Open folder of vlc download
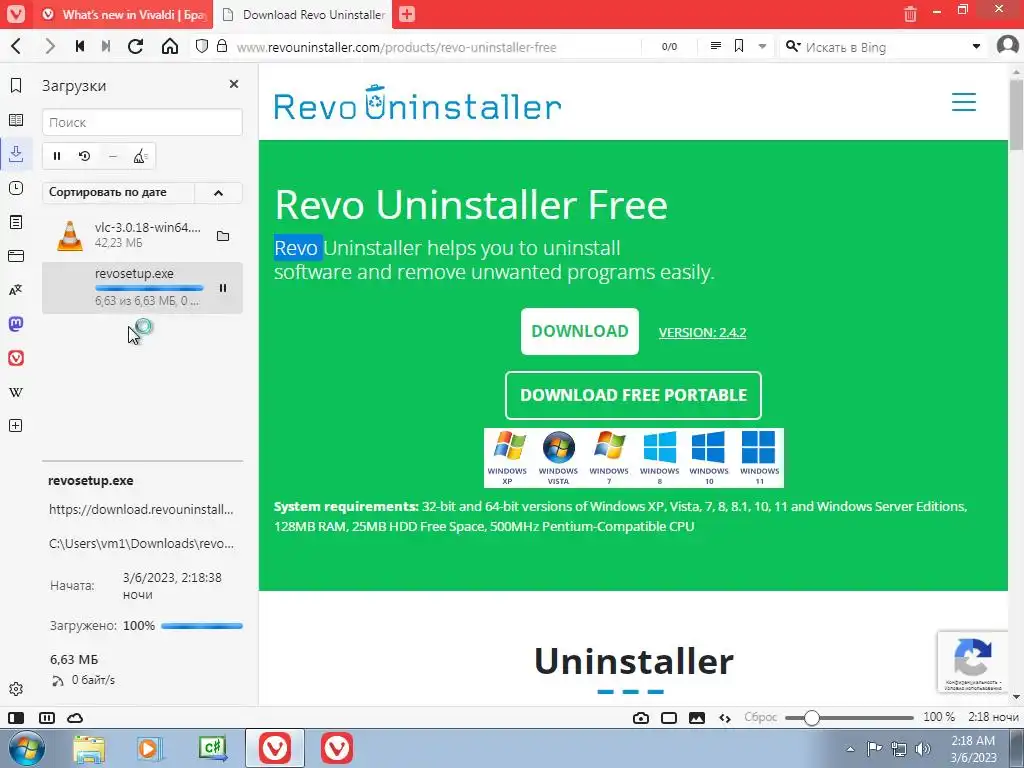Screen dimensions: 1024x768 point(223,236)
